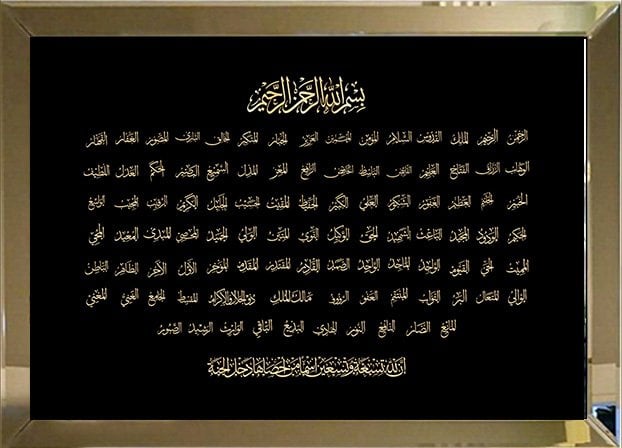Click the Bismillah calligraphy header "بسم الله الرحمن الرحيم"

tap(306, 96)
